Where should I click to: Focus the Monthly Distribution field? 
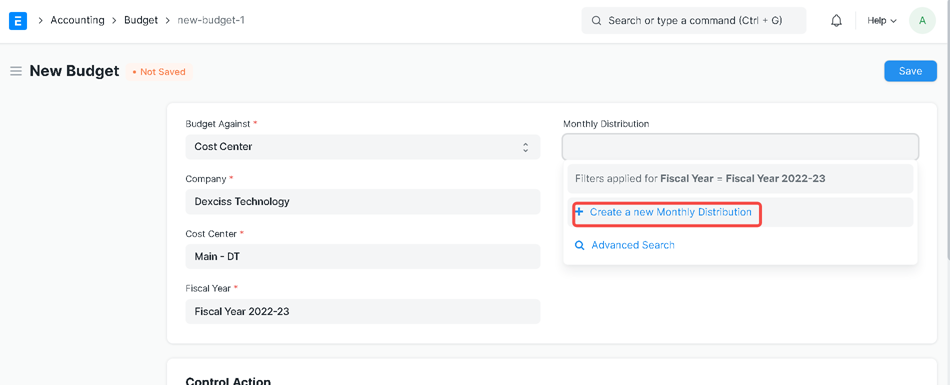tap(740, 147)
